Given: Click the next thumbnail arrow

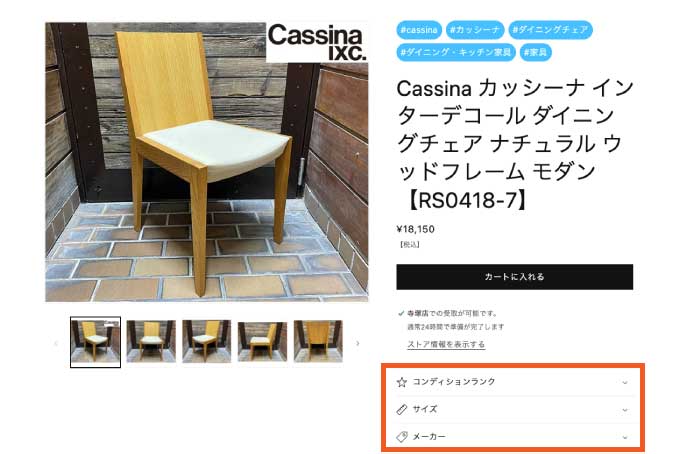Looking at the screenshot, I should point(358,343).
